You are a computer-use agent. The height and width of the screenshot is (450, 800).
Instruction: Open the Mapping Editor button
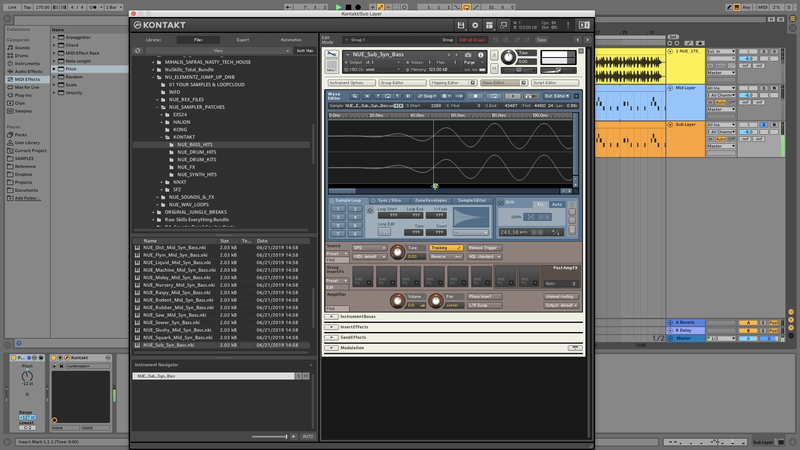(x=453, y=83)
